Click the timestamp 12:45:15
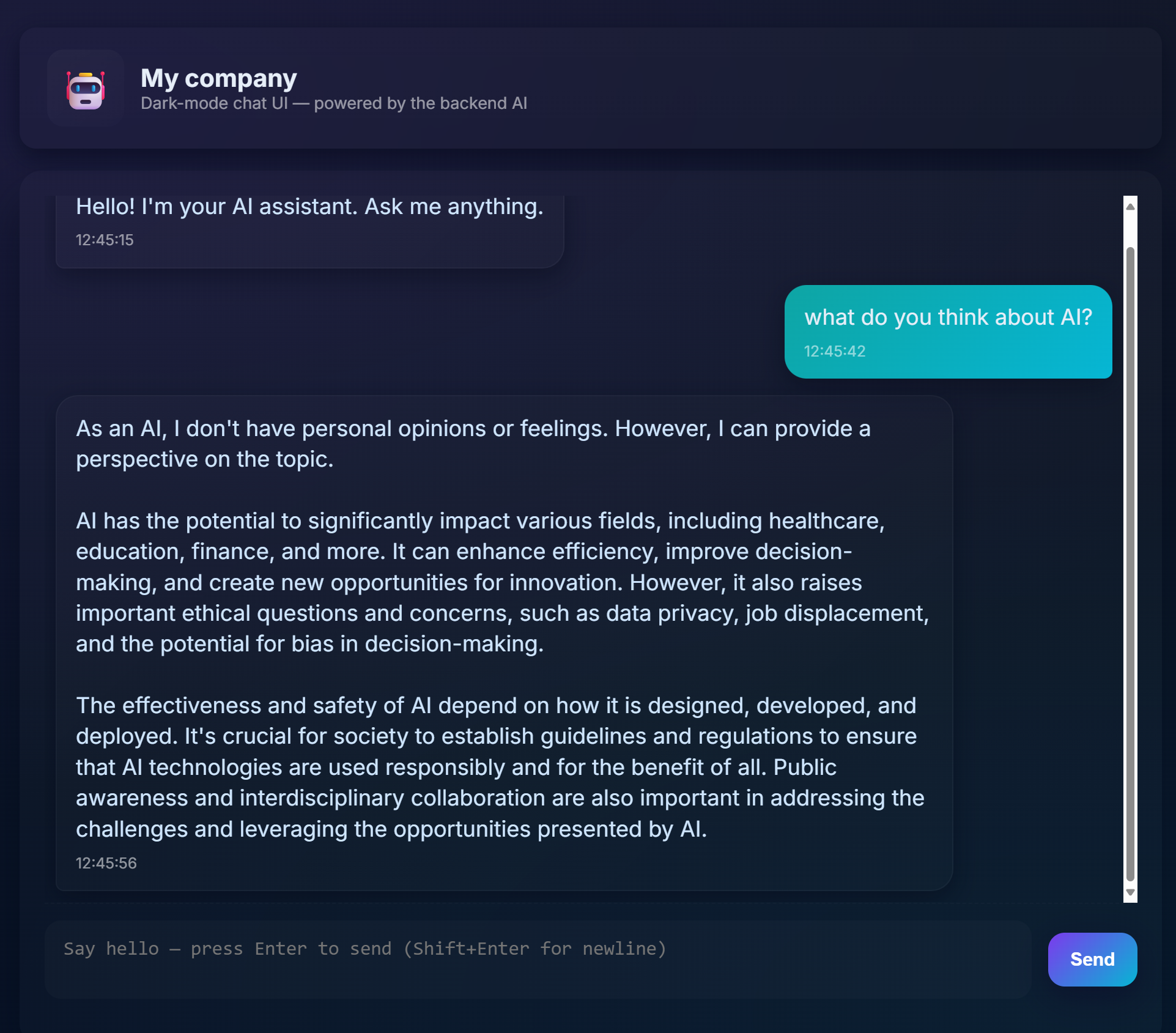 (x=104, y=240)
